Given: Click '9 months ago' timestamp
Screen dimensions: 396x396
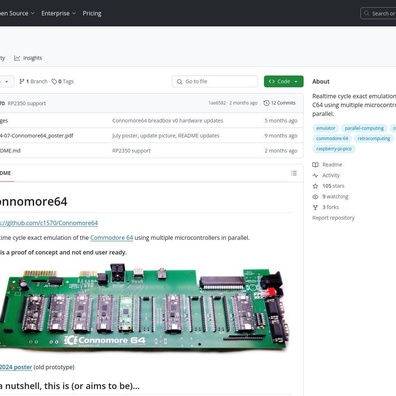Looking at the screenshot, I should point(281,136).
